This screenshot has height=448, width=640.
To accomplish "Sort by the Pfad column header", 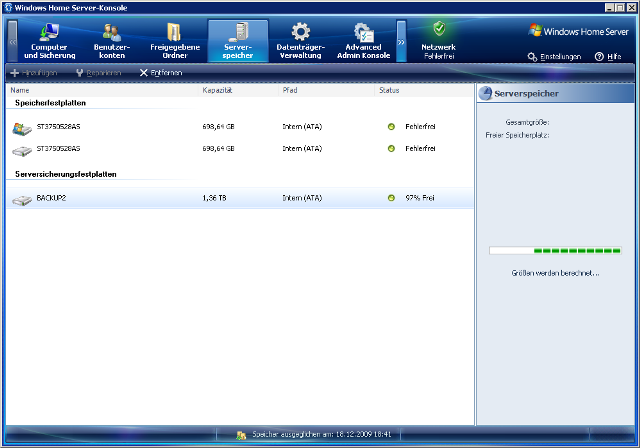I will coord(327,90).
